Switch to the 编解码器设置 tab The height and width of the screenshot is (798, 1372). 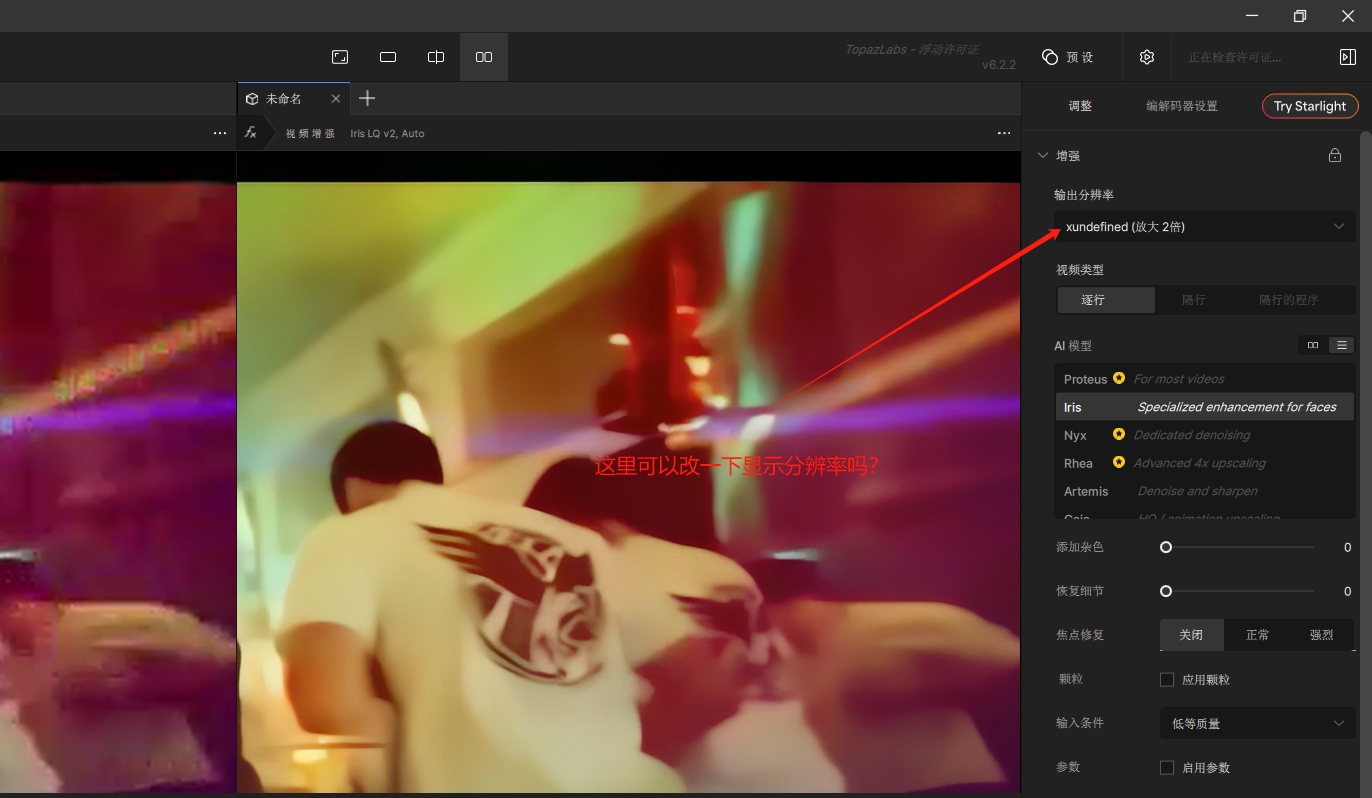(1182, 106)
